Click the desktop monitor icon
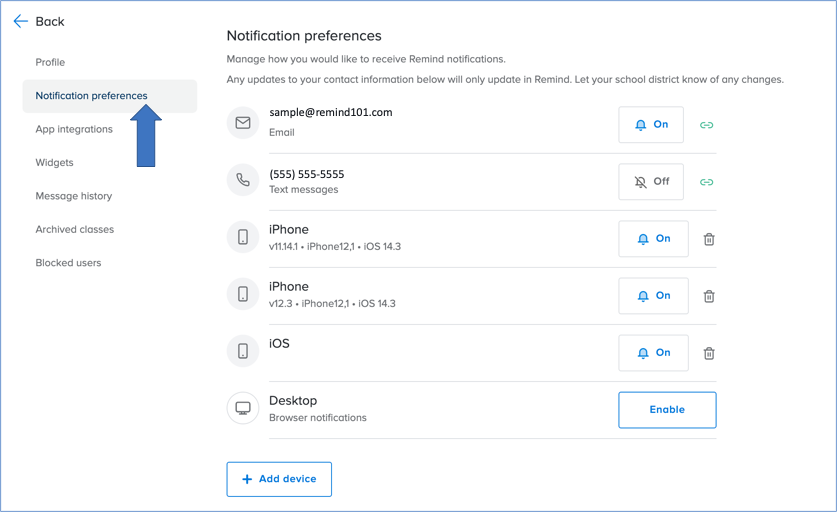The width and height of the screenshot is (837, 512). [x=243, y=408]
